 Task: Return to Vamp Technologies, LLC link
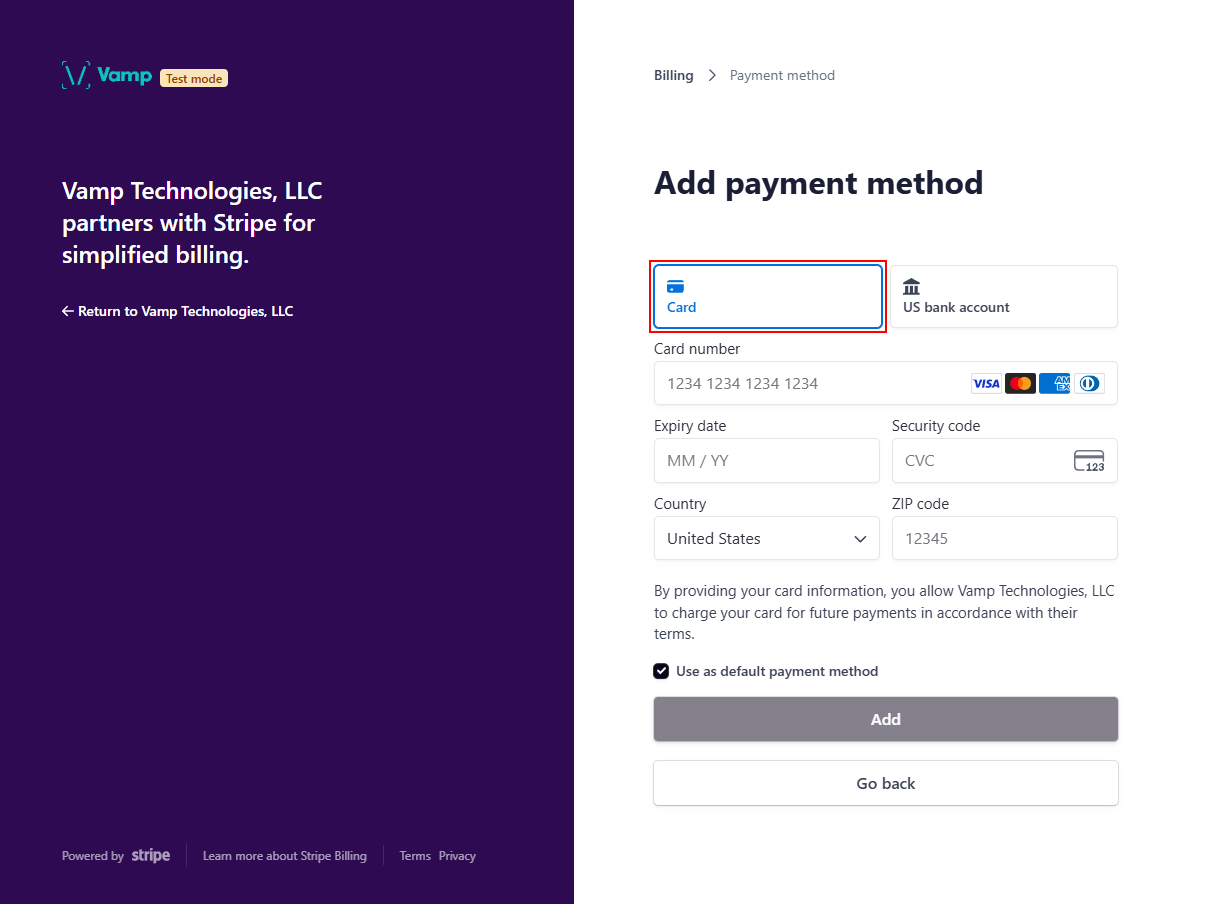178,311
